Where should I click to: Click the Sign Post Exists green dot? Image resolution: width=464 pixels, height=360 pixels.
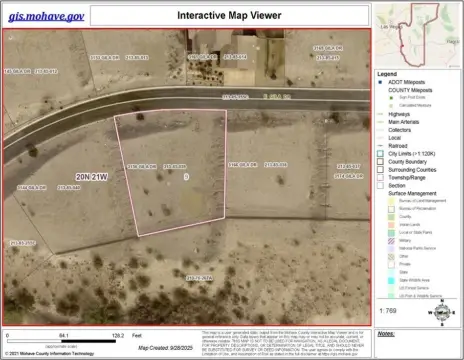391,98
